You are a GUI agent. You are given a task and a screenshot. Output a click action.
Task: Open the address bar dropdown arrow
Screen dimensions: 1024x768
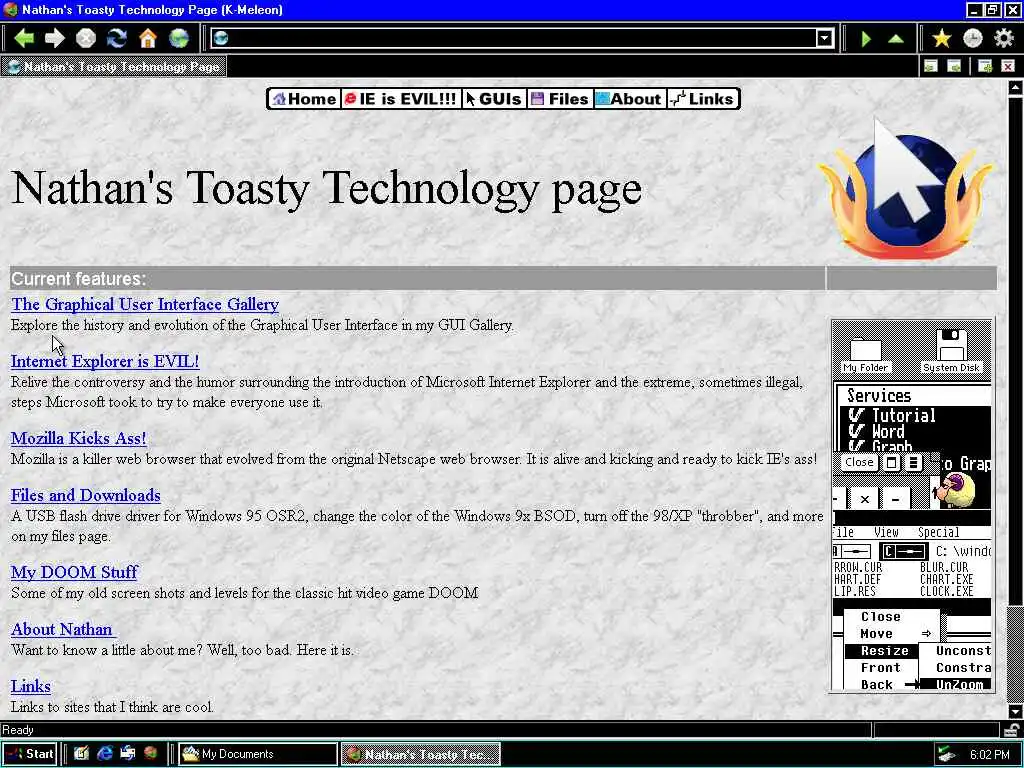tap(825, 39)
